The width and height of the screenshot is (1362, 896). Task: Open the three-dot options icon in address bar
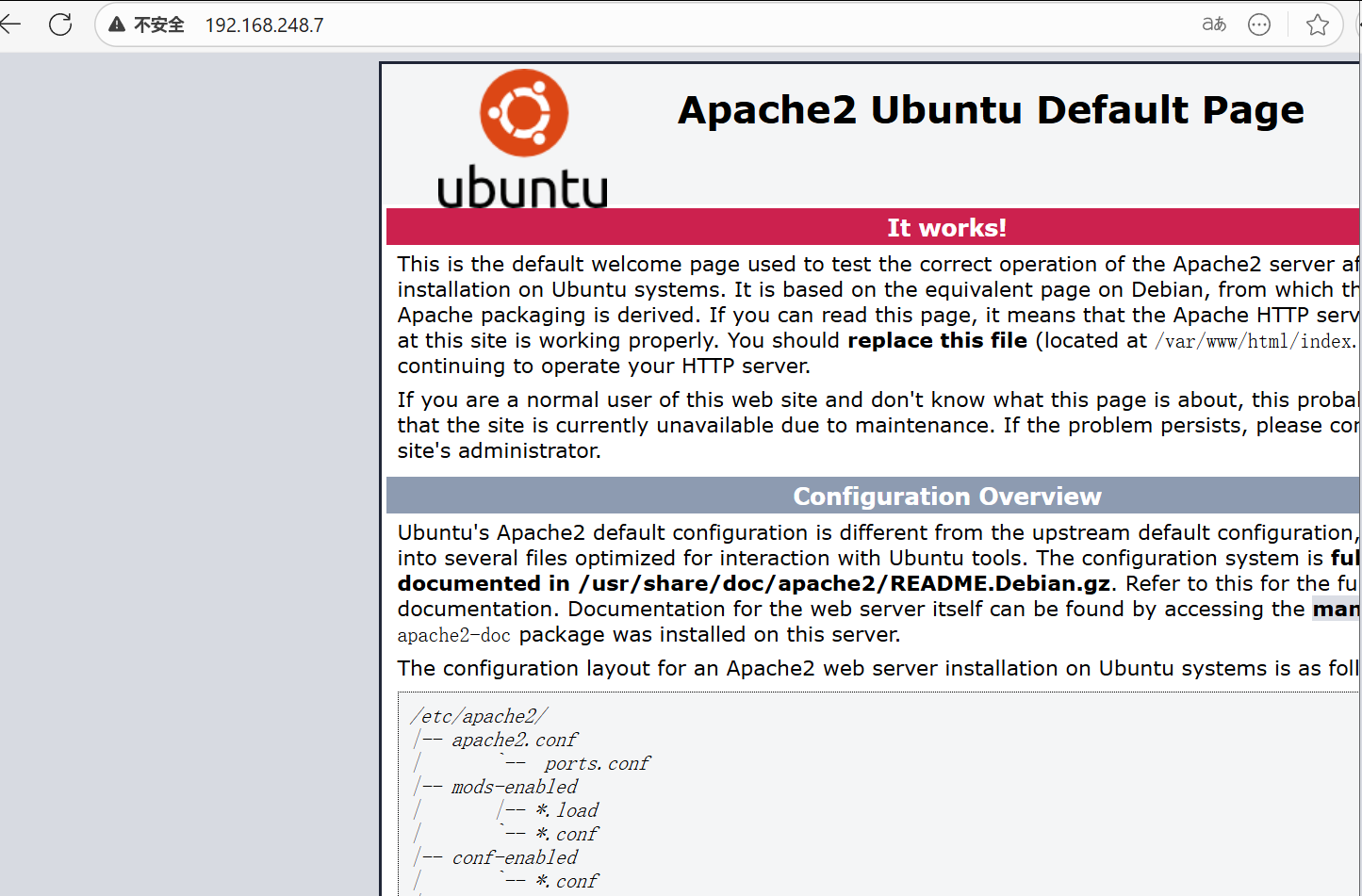1259,24
